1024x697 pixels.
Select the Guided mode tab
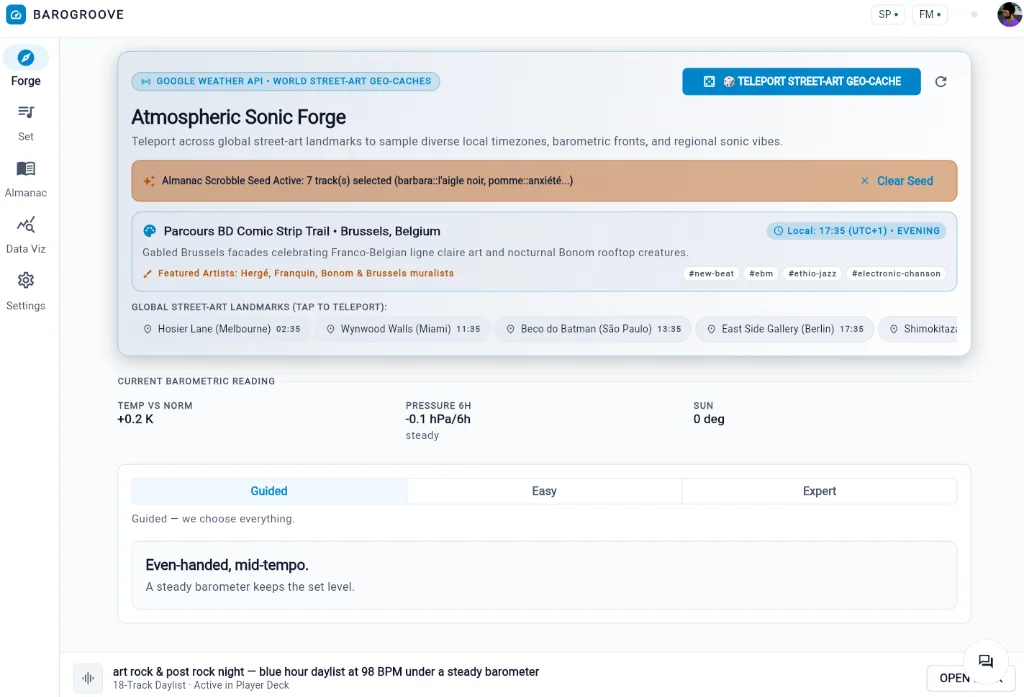point(269,491)
